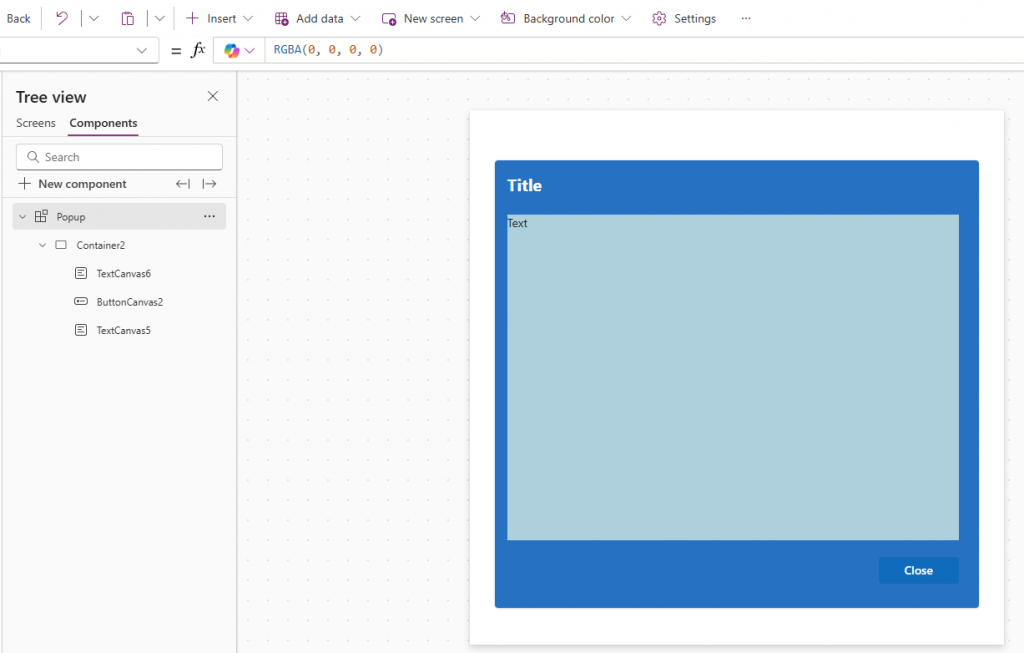The image size is (1024, 653).
Task: Click the fx formula icon
Action: pos(198,50)
